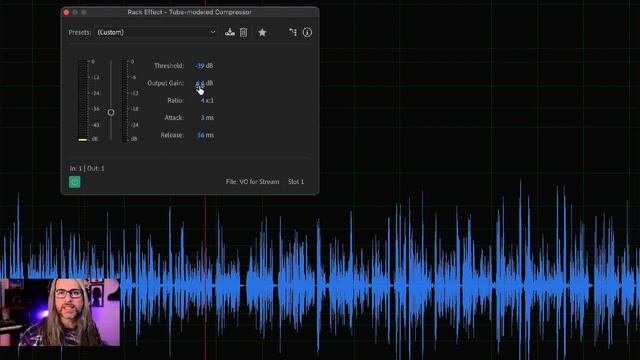Click the 'Ratio:' label
640x360 pixels.
click(176, 100)
